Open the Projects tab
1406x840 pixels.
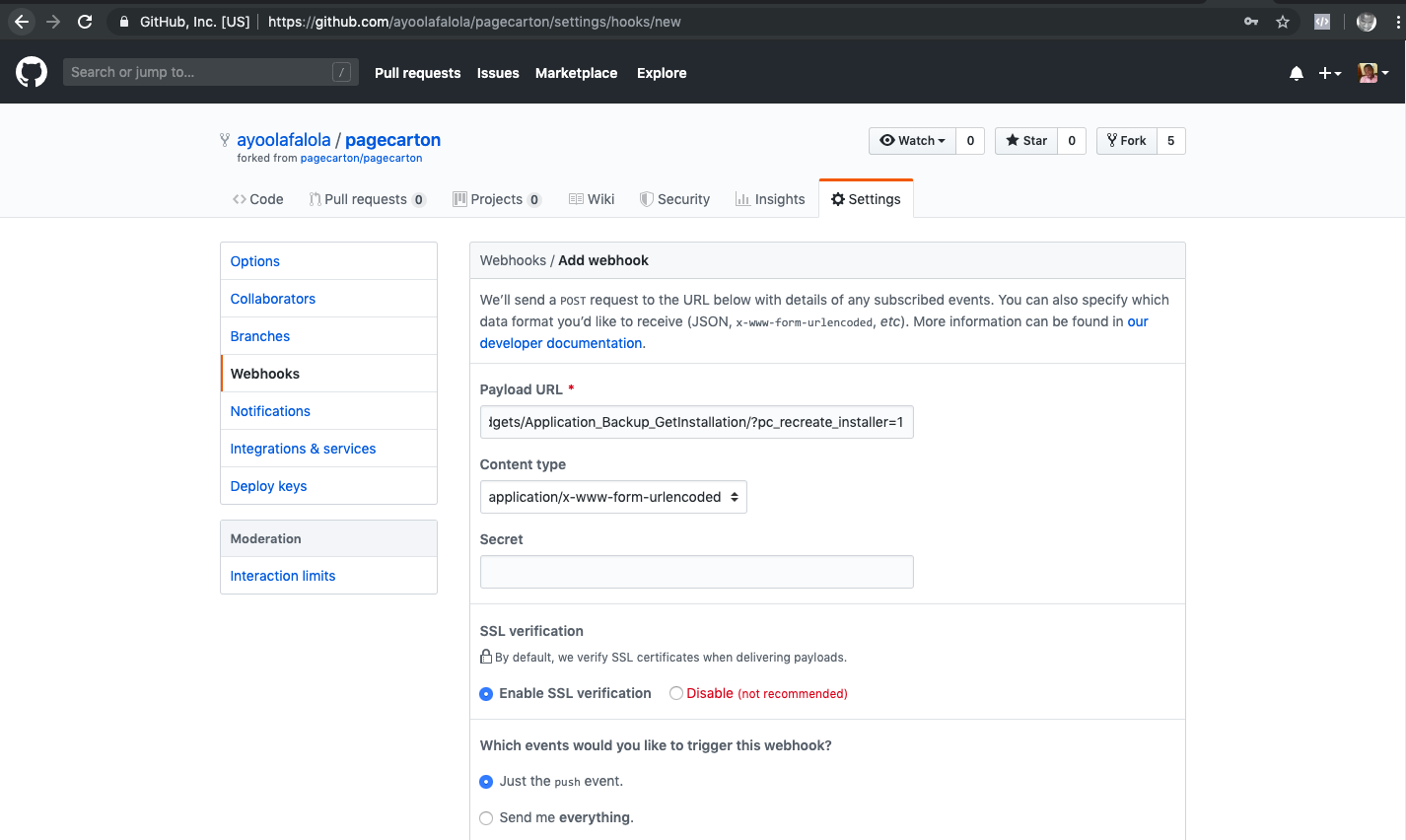[x=497, y=199]
